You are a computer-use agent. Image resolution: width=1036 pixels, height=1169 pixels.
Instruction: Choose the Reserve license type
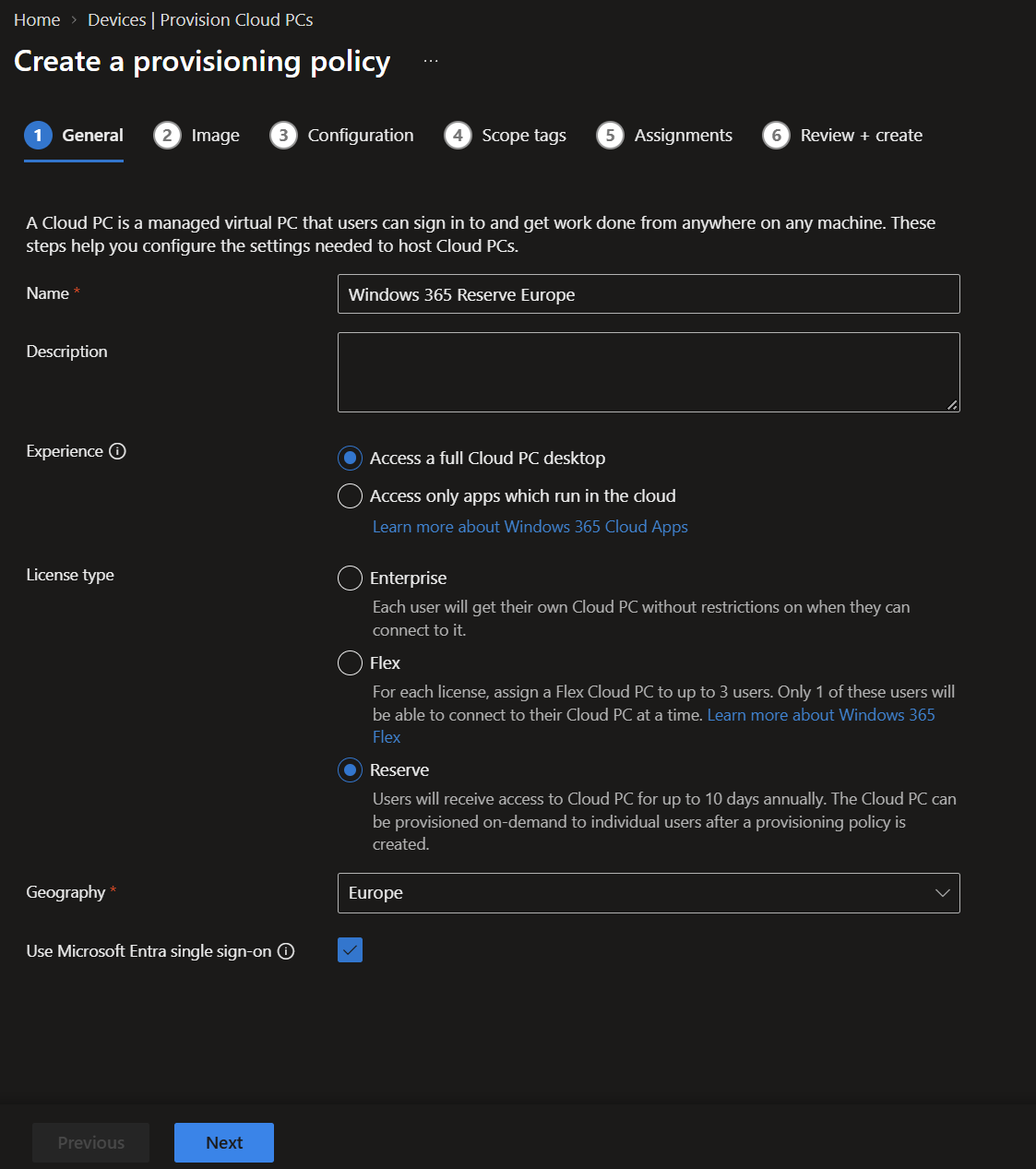pyautogui.click(x=350, y=769)
